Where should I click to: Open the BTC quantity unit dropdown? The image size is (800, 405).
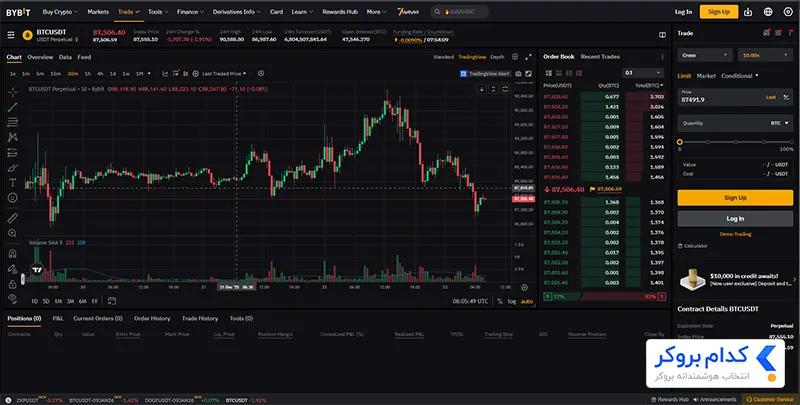tap(780, 123)
